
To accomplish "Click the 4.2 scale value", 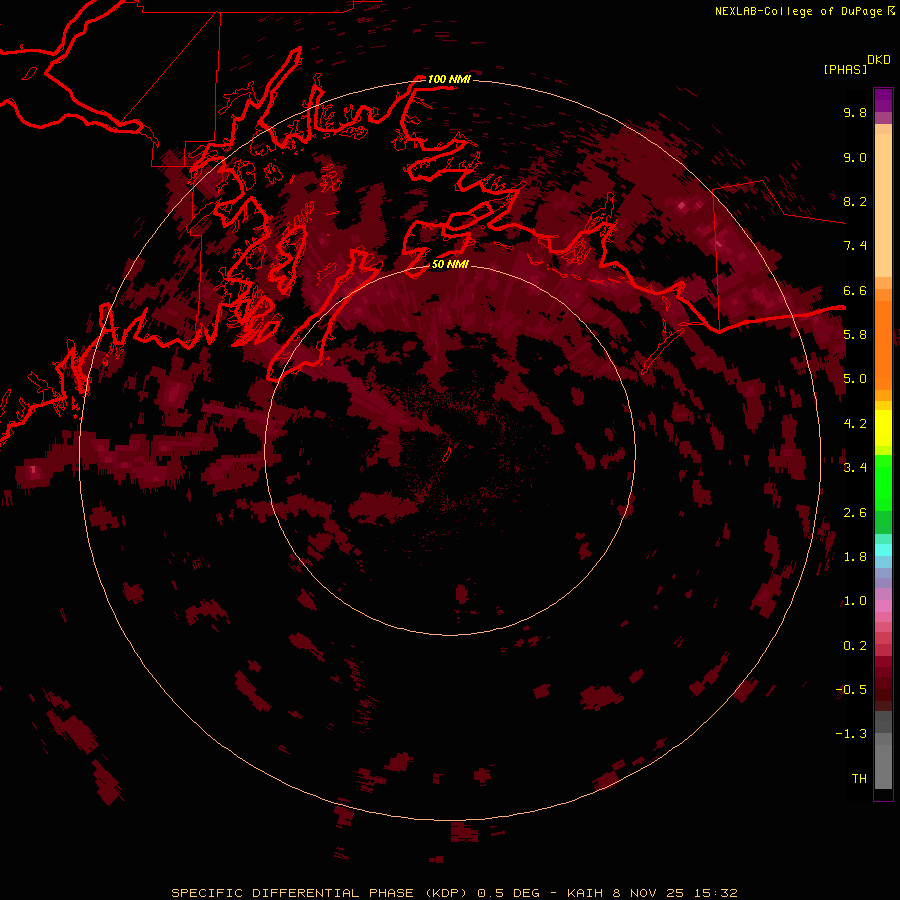I will pyautogui.click(x=855, y=424).
